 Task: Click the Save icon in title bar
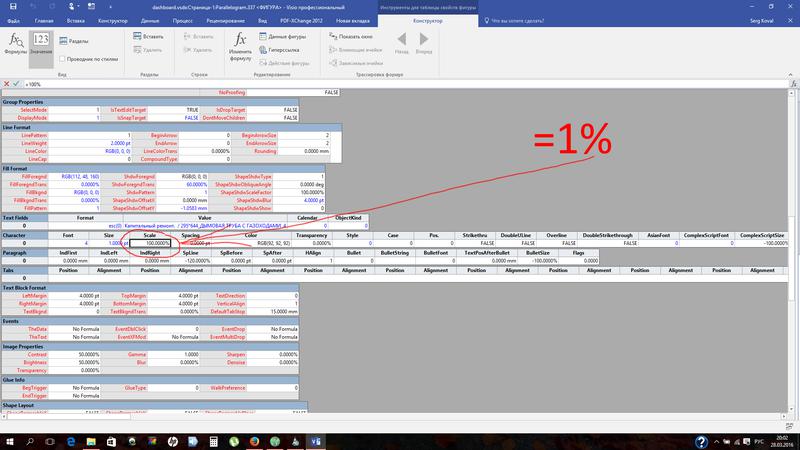coord(13,7)
